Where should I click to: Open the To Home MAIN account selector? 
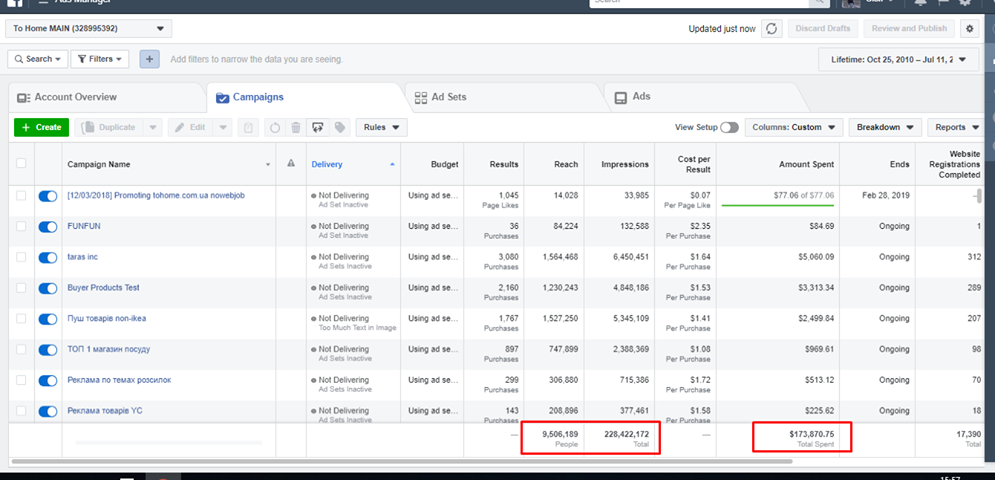[x=89, y=29]
